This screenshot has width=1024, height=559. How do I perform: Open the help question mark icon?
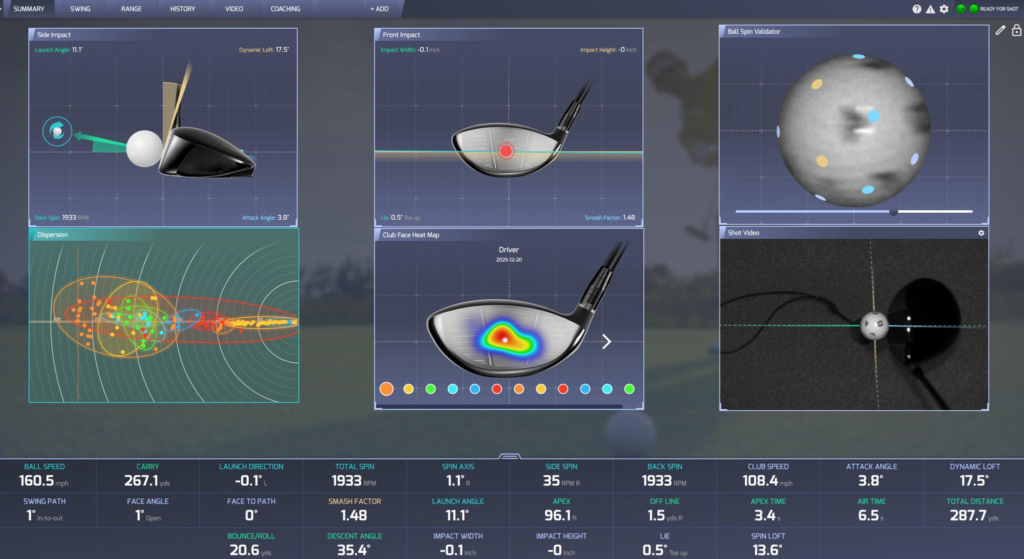[917, 9]
